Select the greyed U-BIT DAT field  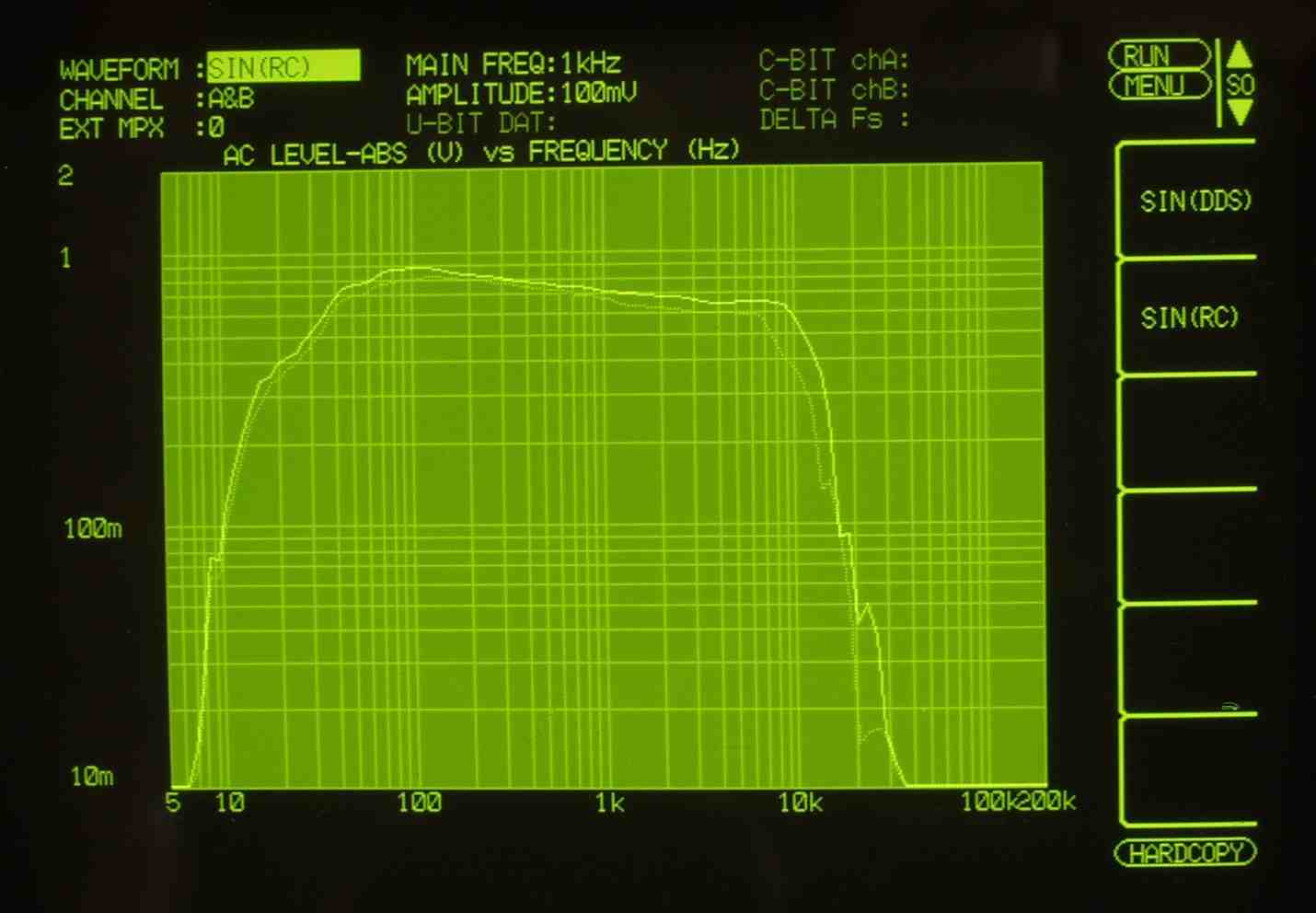pyautogui.click(x=481, y=123)
